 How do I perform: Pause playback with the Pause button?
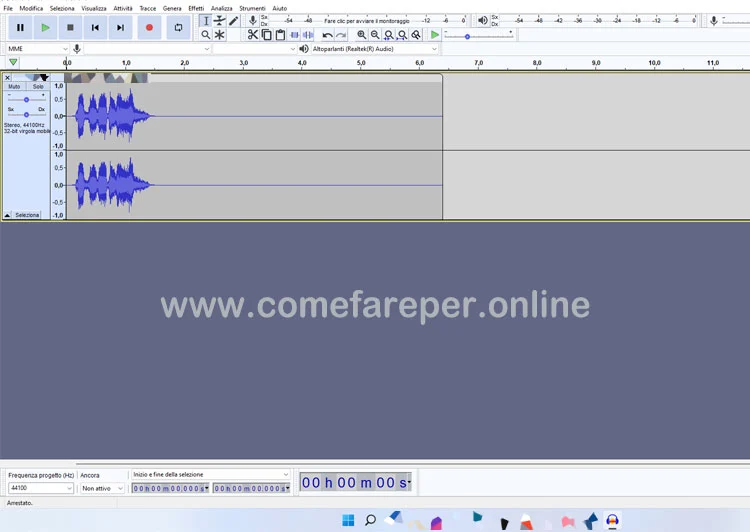click(20, 28)
